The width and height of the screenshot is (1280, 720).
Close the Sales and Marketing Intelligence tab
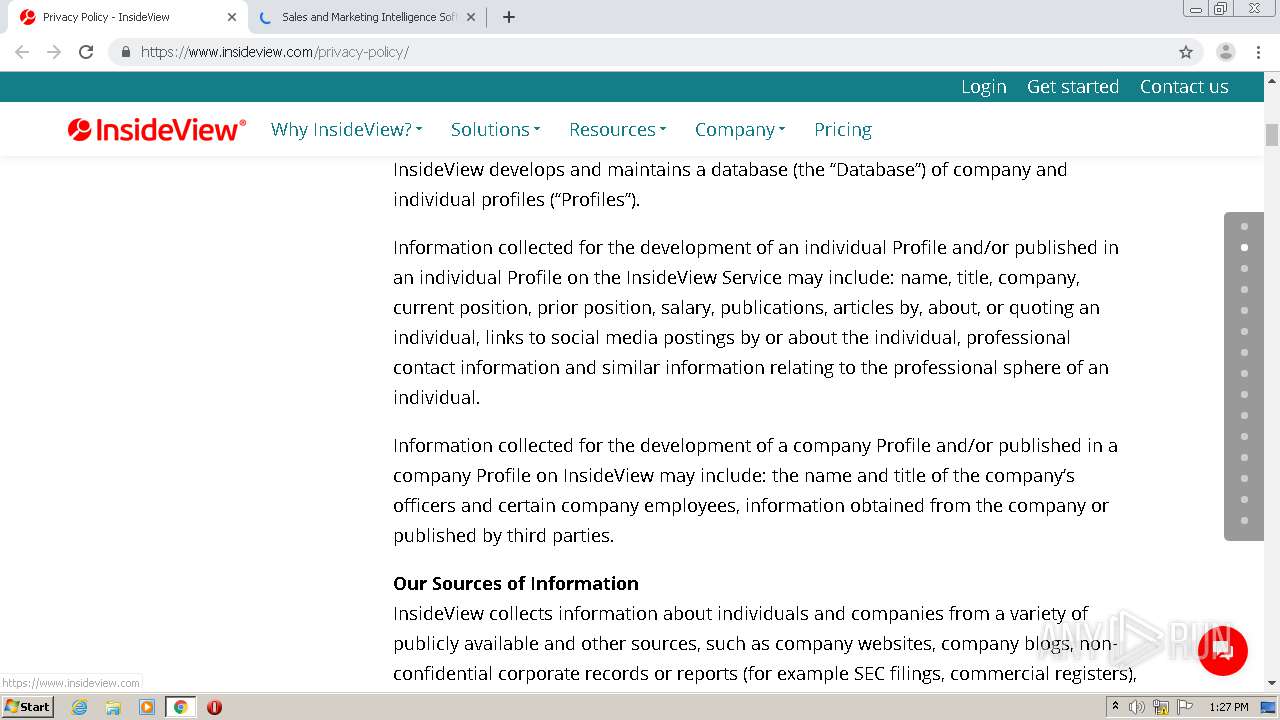coord(471,17)
